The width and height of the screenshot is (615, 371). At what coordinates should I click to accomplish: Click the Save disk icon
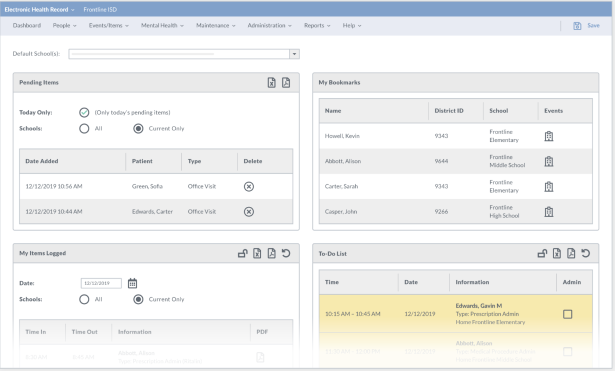pos(577,26)
